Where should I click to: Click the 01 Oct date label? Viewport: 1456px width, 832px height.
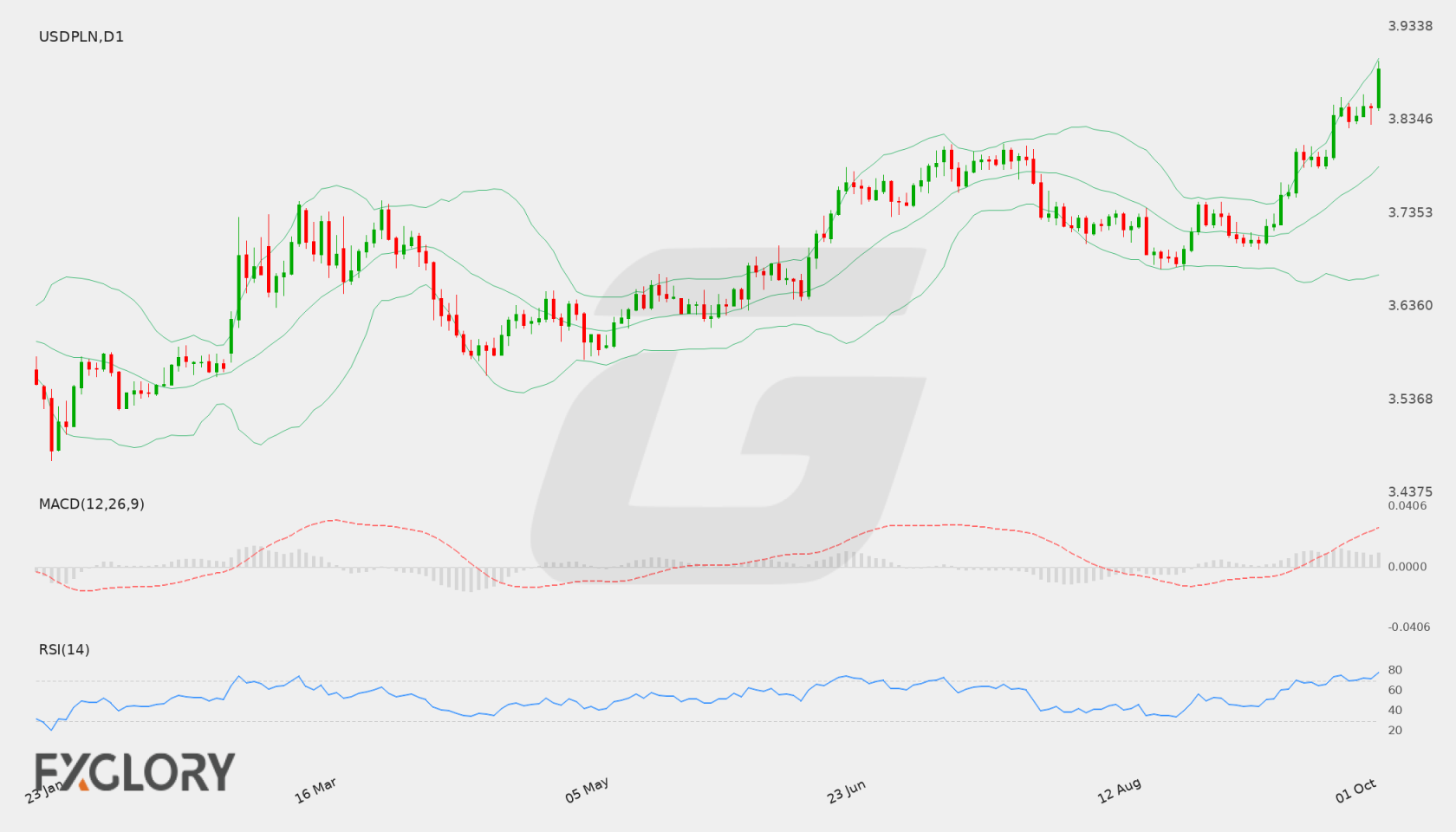coord(1355,790)
